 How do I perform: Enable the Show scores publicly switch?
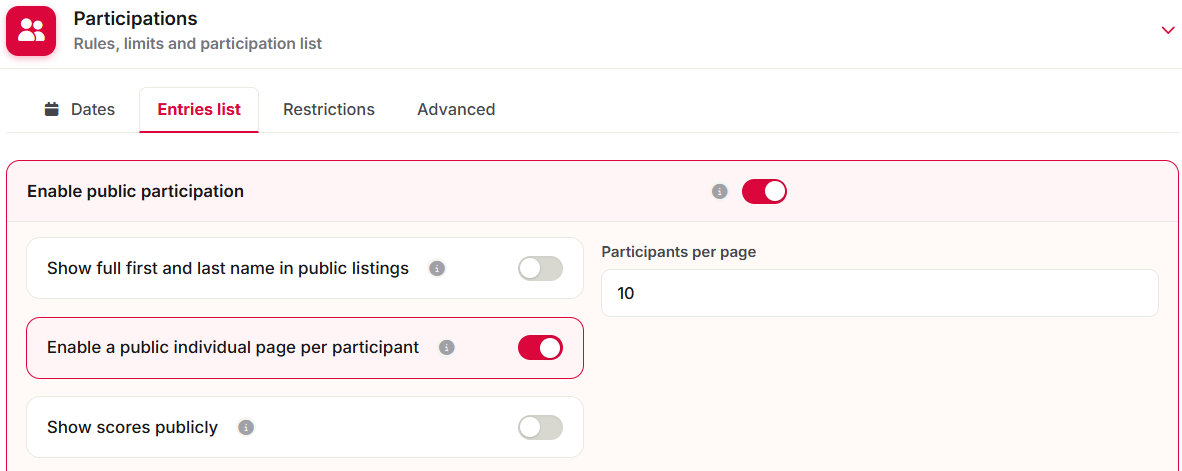(x=540, y=427)
